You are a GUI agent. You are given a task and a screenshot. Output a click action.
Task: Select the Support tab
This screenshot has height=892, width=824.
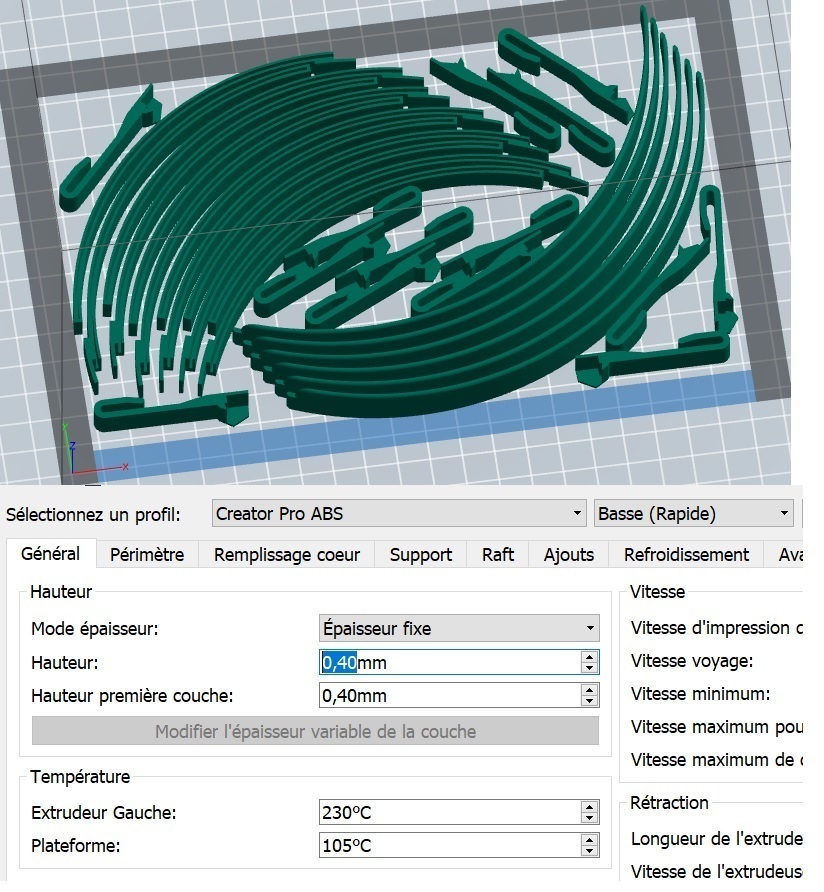coord(420,554)
